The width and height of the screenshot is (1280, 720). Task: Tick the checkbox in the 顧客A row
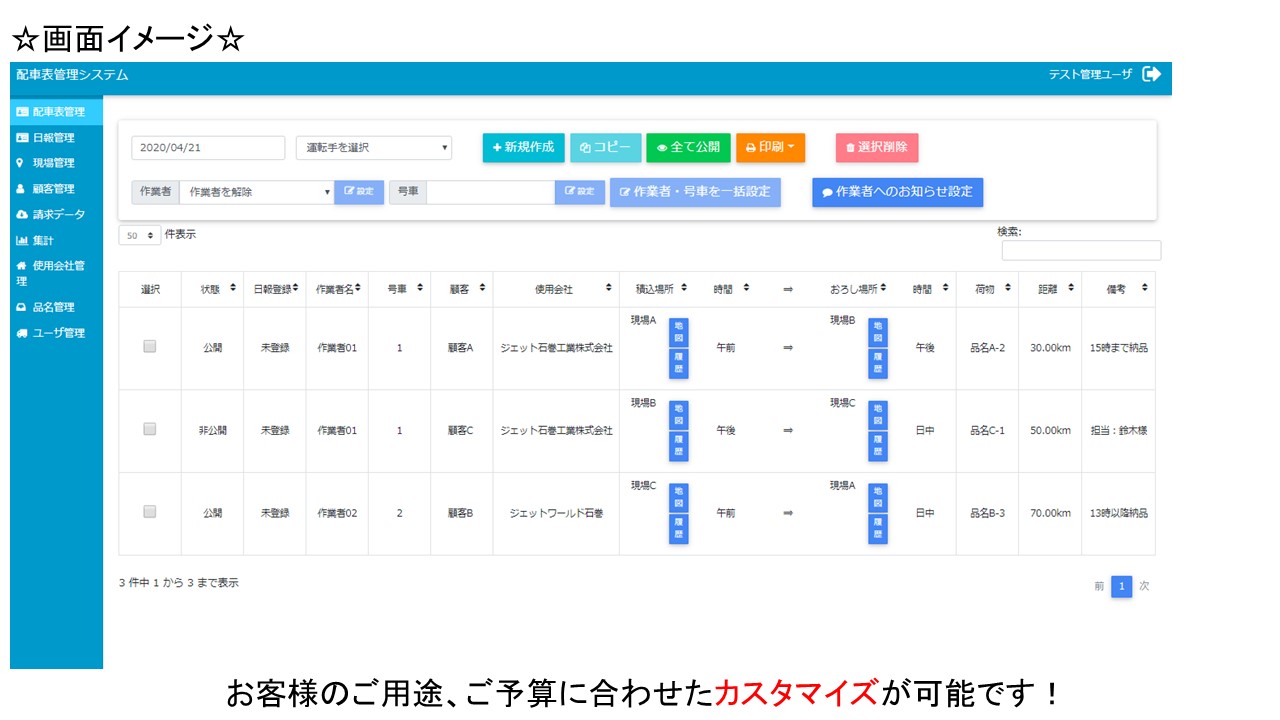click(x=149, y=346)
